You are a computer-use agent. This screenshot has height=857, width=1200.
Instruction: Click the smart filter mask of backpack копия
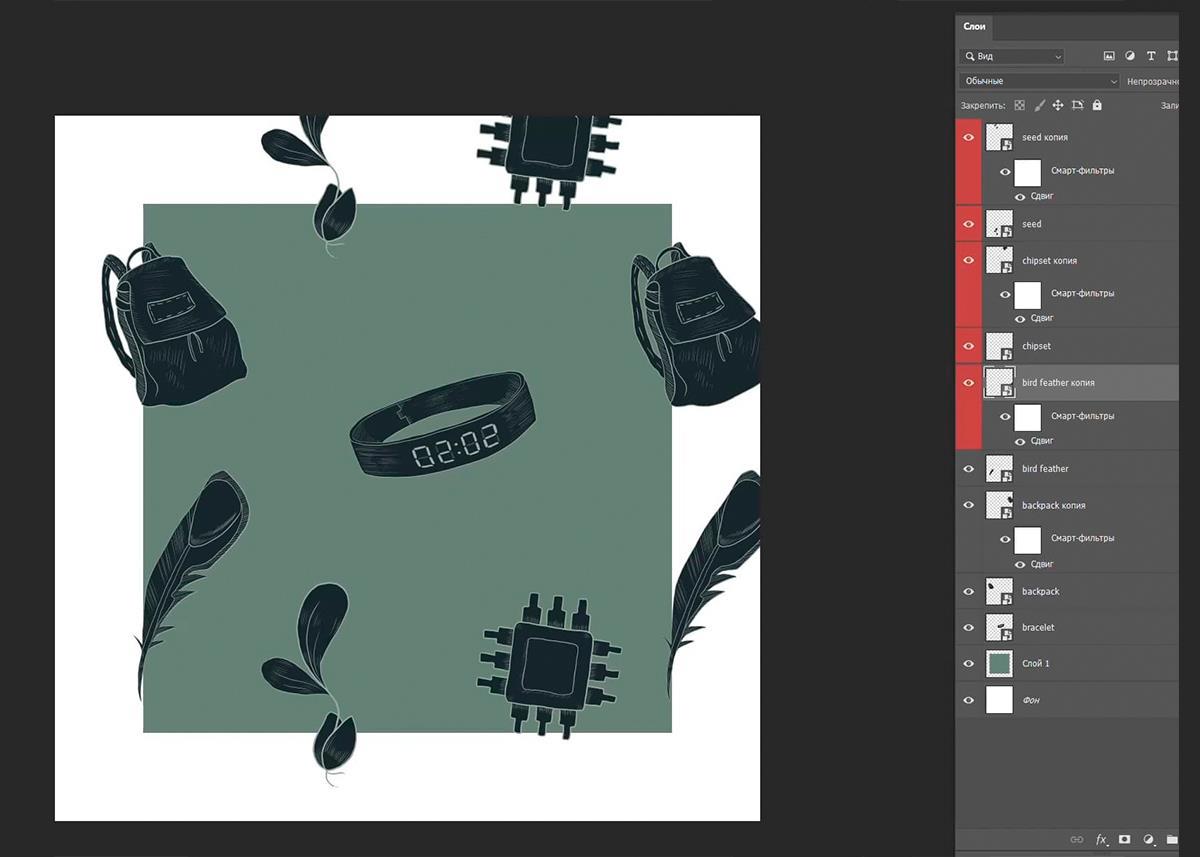(x=1027, y=539)
